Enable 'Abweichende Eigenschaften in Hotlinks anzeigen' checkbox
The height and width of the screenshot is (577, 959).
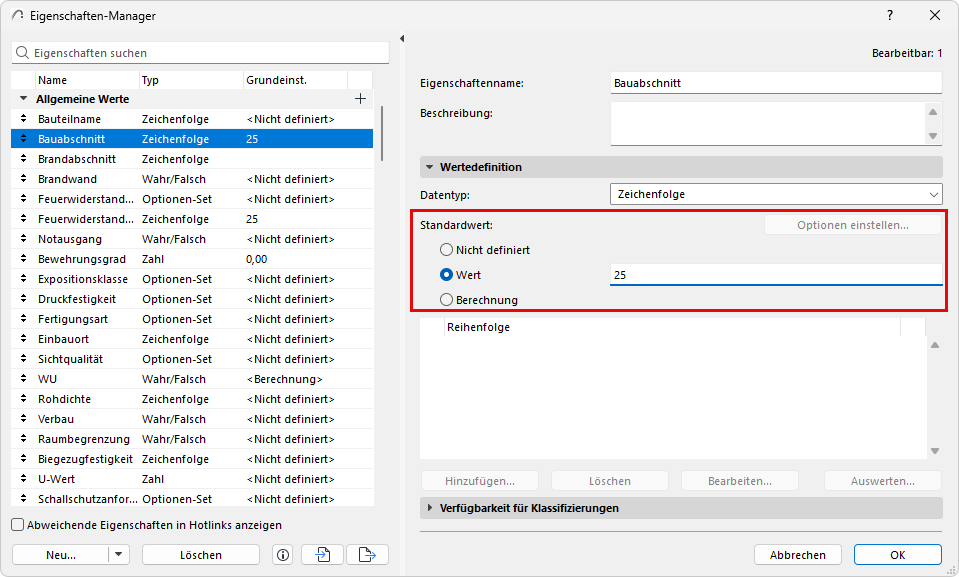pyautogui.click(x=18, y=525)
